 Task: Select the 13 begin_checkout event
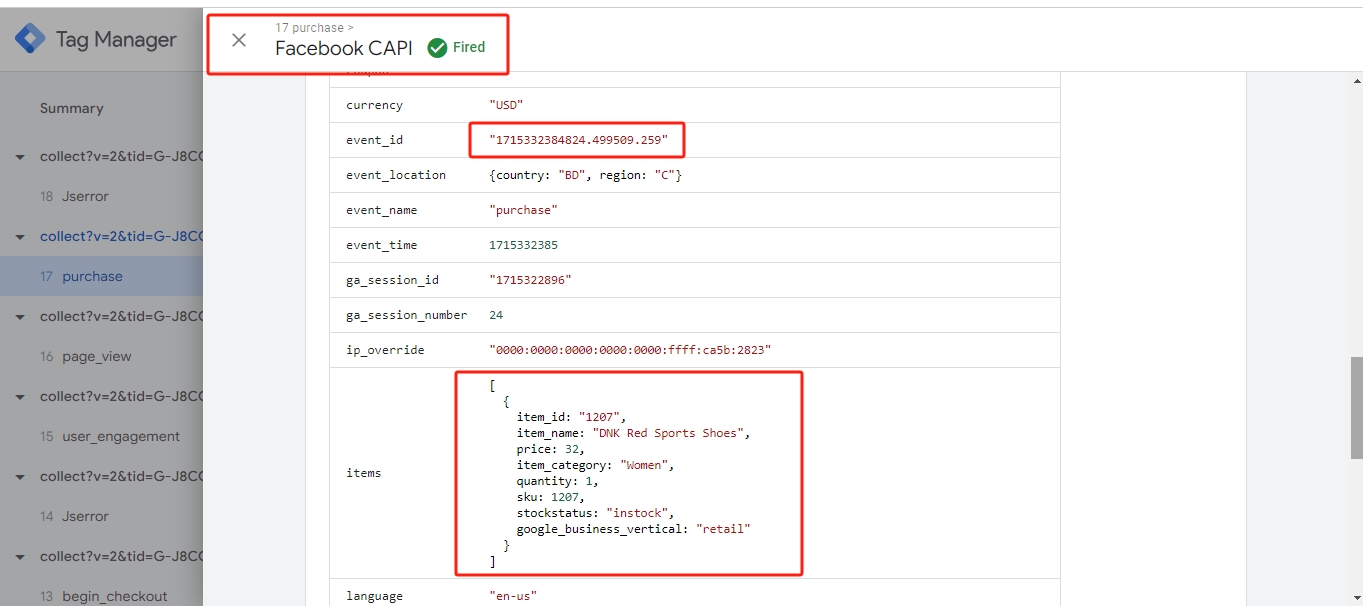pyautogui.click(x=101, y=596)
